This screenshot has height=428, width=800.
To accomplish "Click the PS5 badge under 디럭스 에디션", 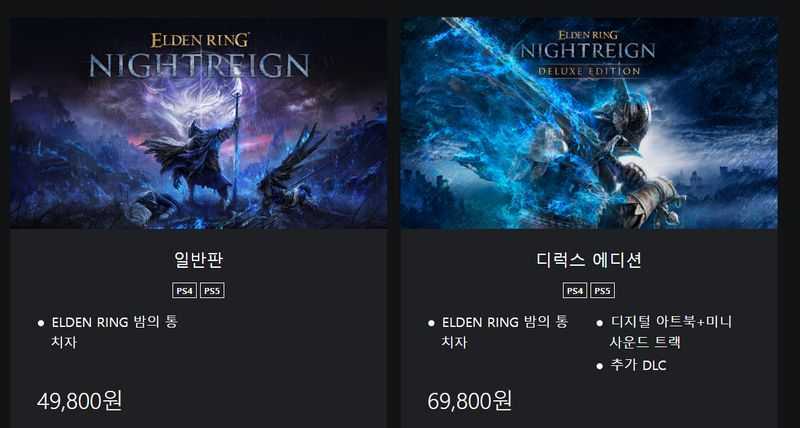I will [x=603, y=291].
